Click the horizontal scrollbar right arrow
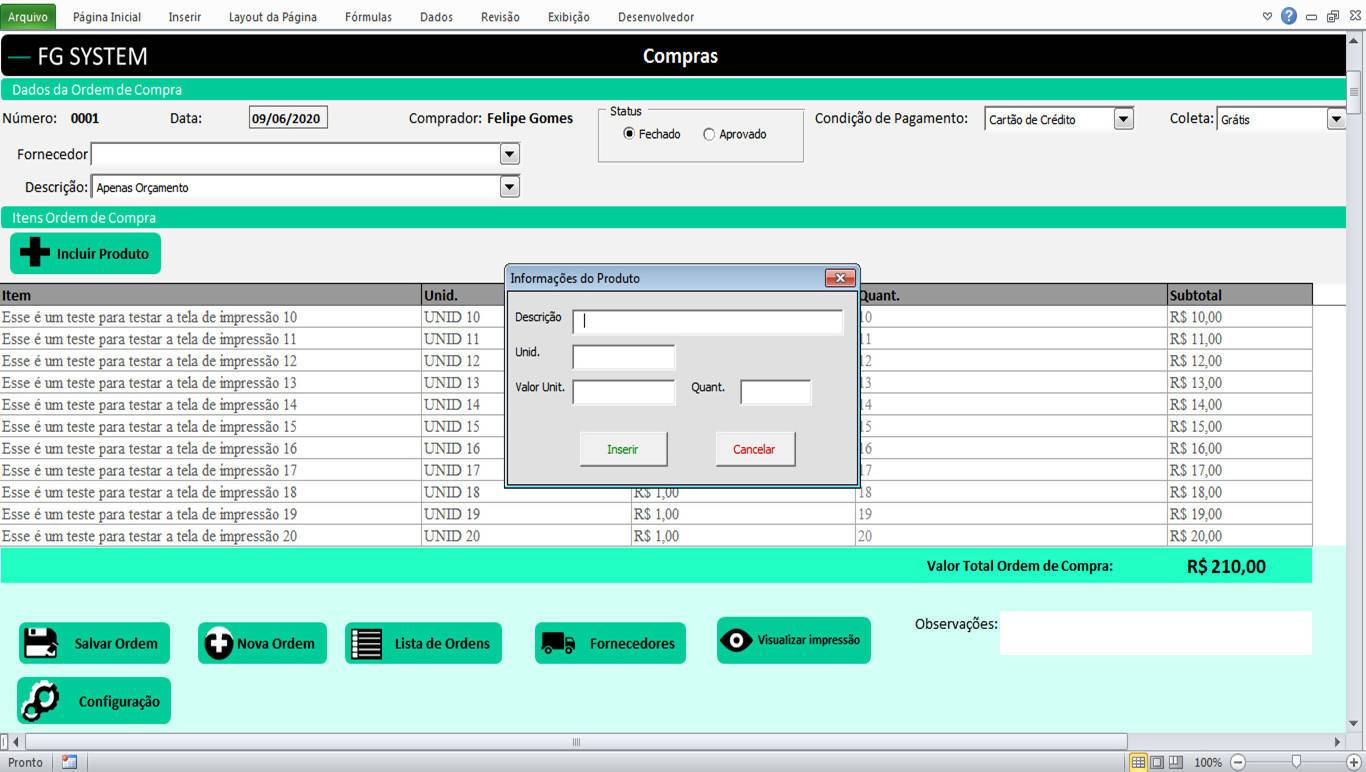Screen dimensions: 1366x772 pyautogui.click(x=1338, y=742)
